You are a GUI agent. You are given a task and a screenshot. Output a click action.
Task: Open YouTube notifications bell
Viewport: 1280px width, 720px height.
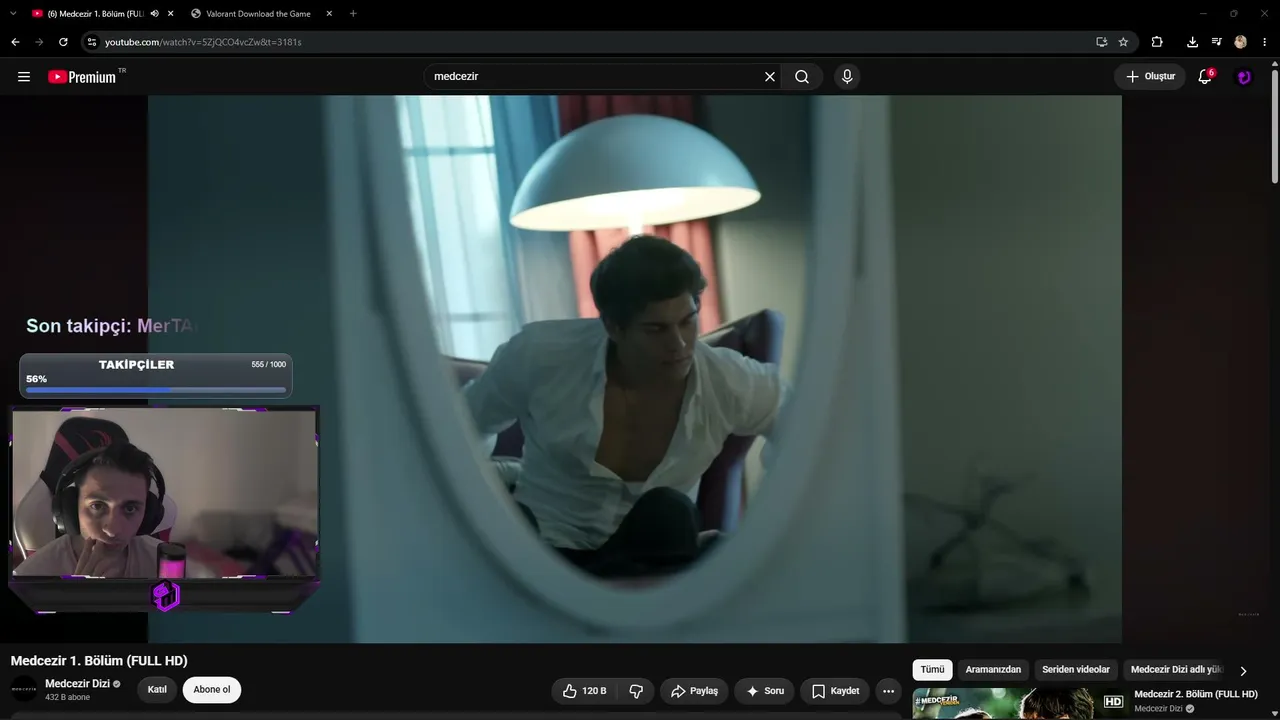coord(1205,77)
